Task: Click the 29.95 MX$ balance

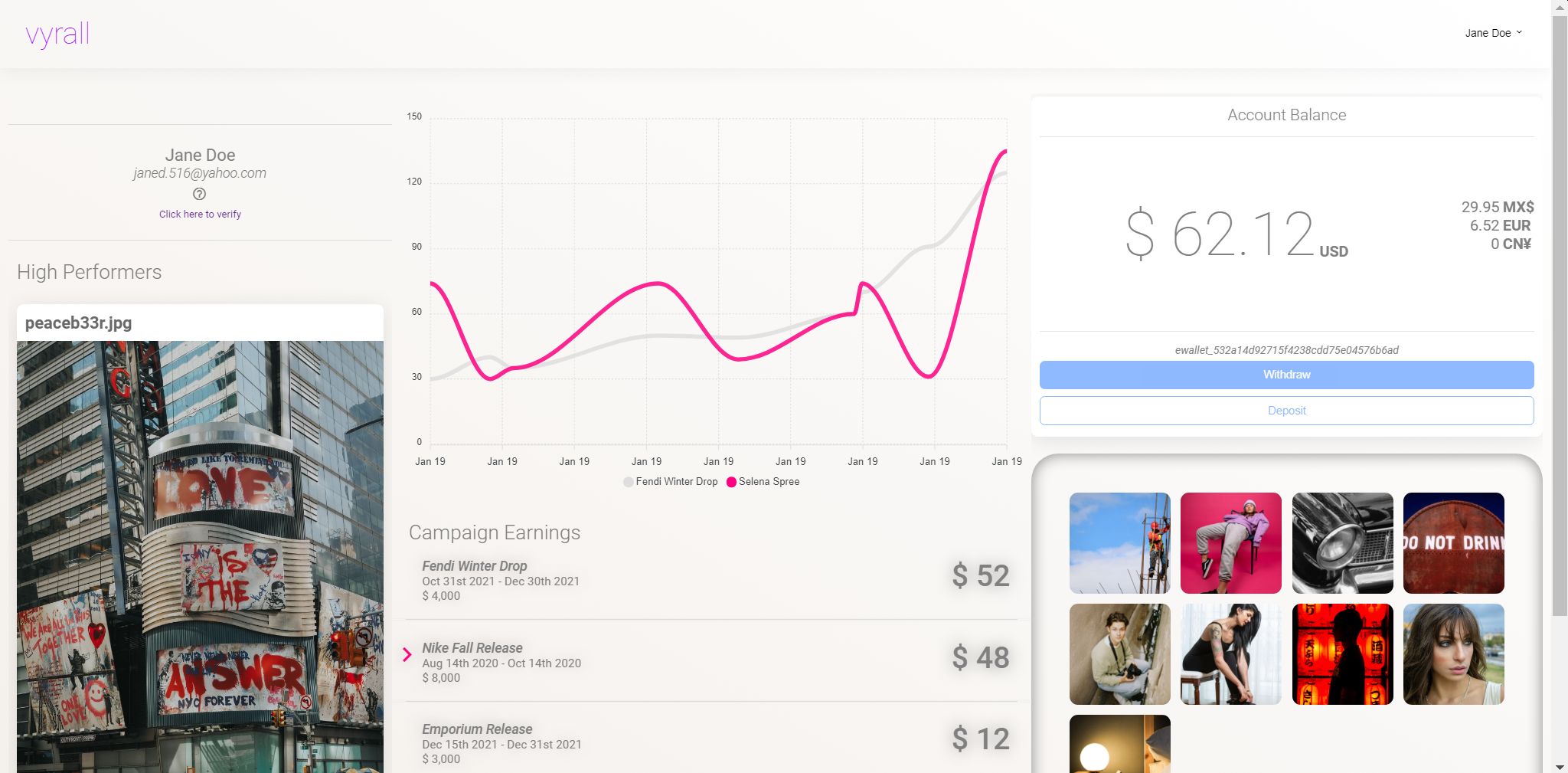Action: click(1497, 207)
